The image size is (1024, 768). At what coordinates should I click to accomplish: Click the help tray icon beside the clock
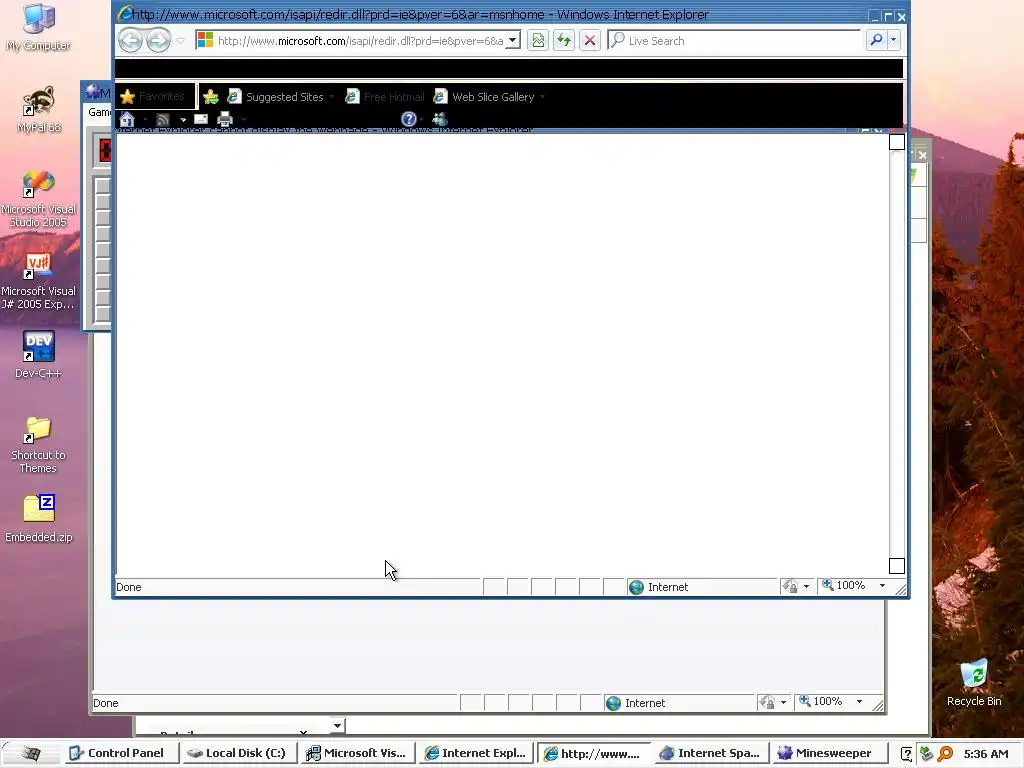click(906, 754)
